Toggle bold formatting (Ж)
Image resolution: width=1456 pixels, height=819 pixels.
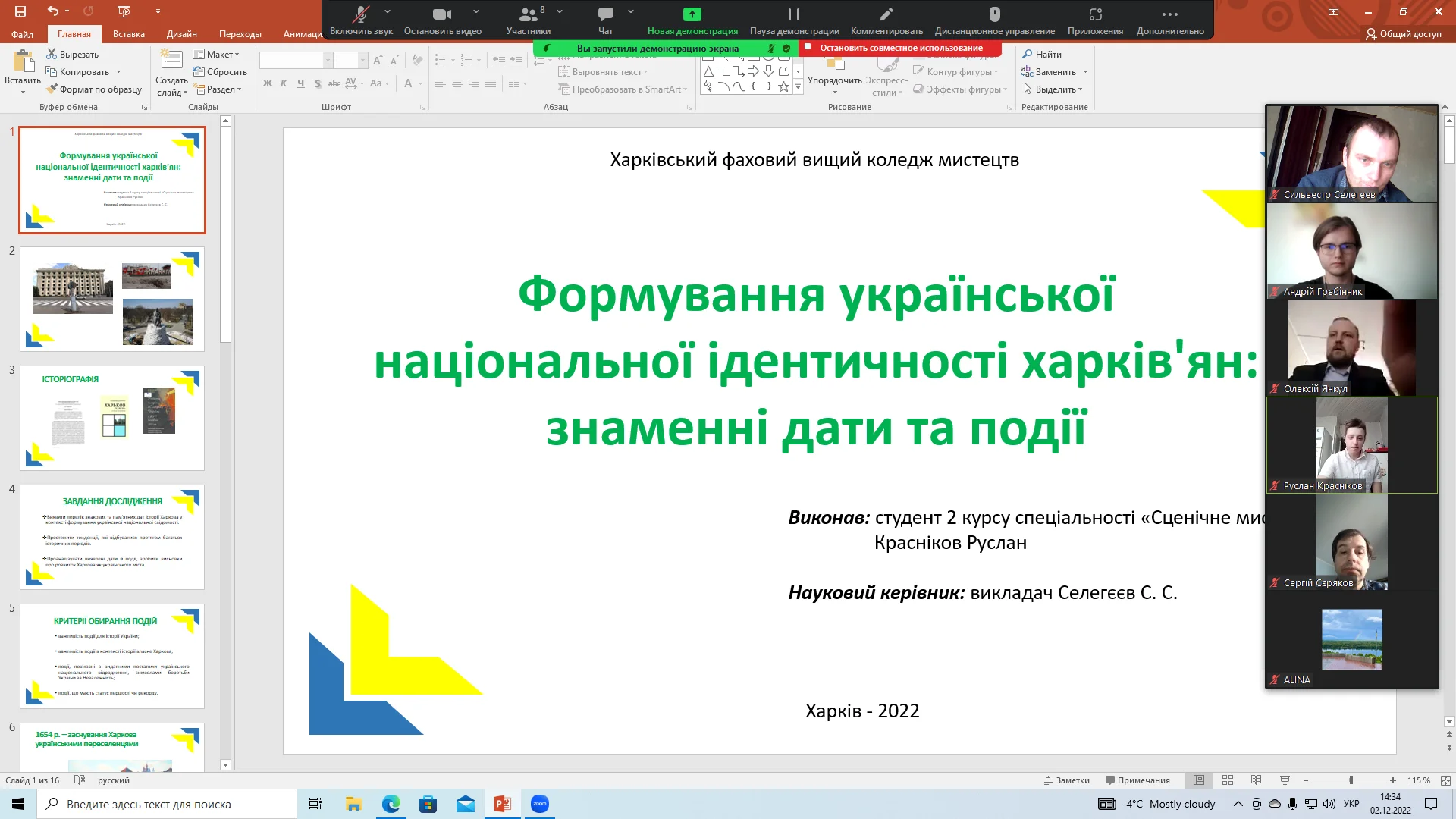(x=268, y=83)
